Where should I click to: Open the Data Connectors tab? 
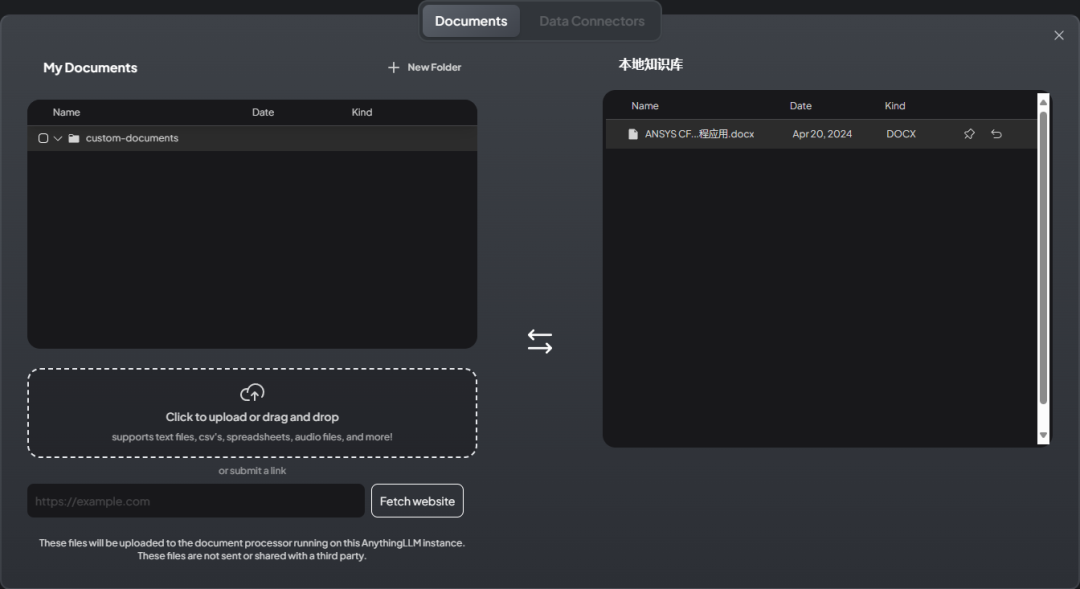[592, 21]
